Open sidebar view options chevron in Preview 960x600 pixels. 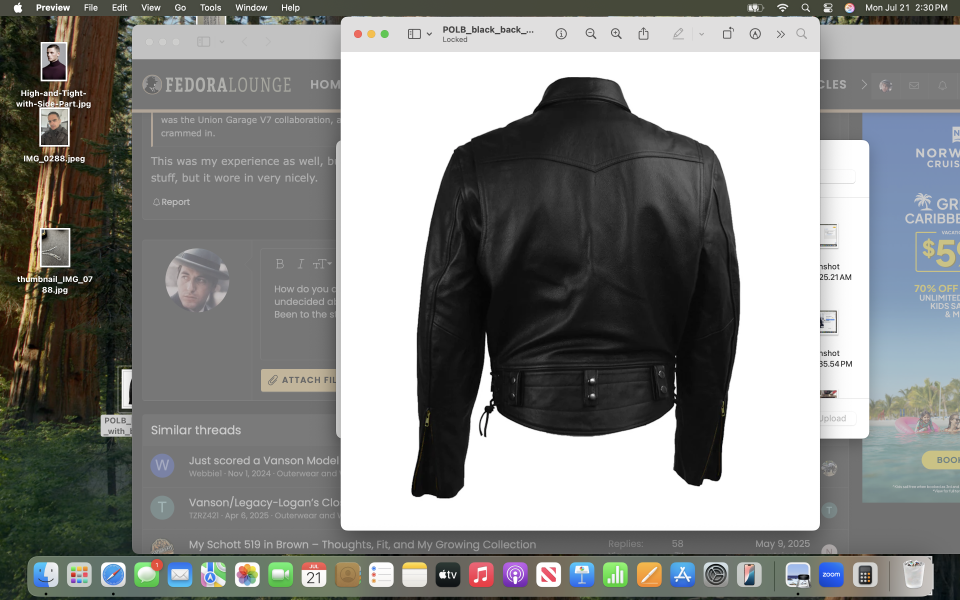[429, 34]
